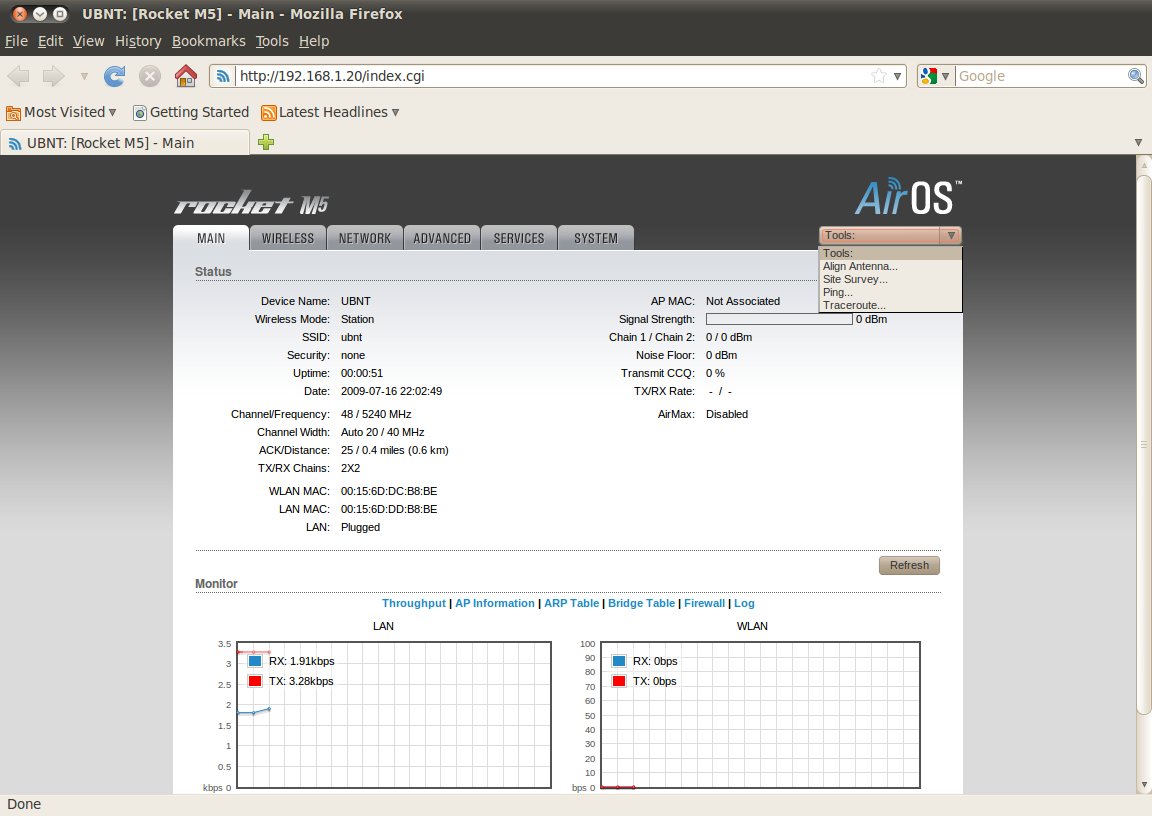Click the search magnifier icon
The image size is (1152, 816).
click(1135, 76)
